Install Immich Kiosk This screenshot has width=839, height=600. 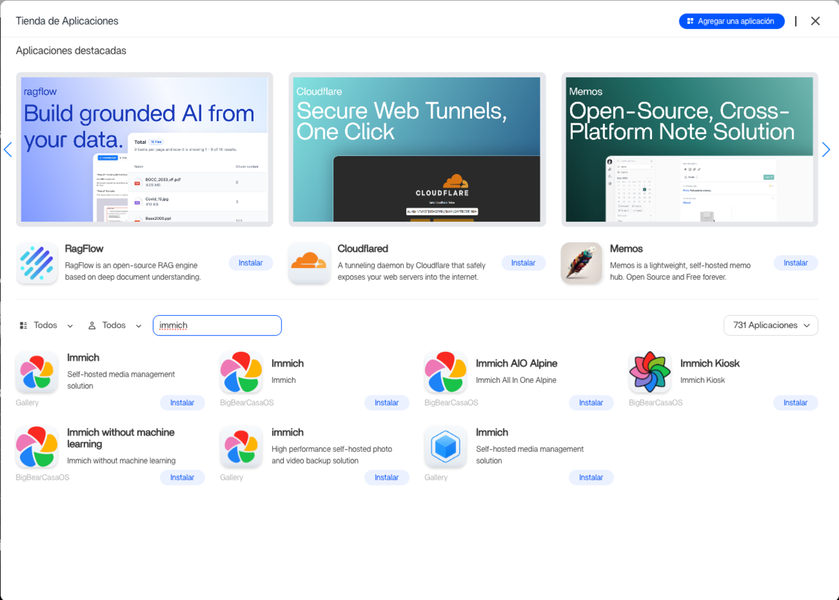[x=795, y=403]
